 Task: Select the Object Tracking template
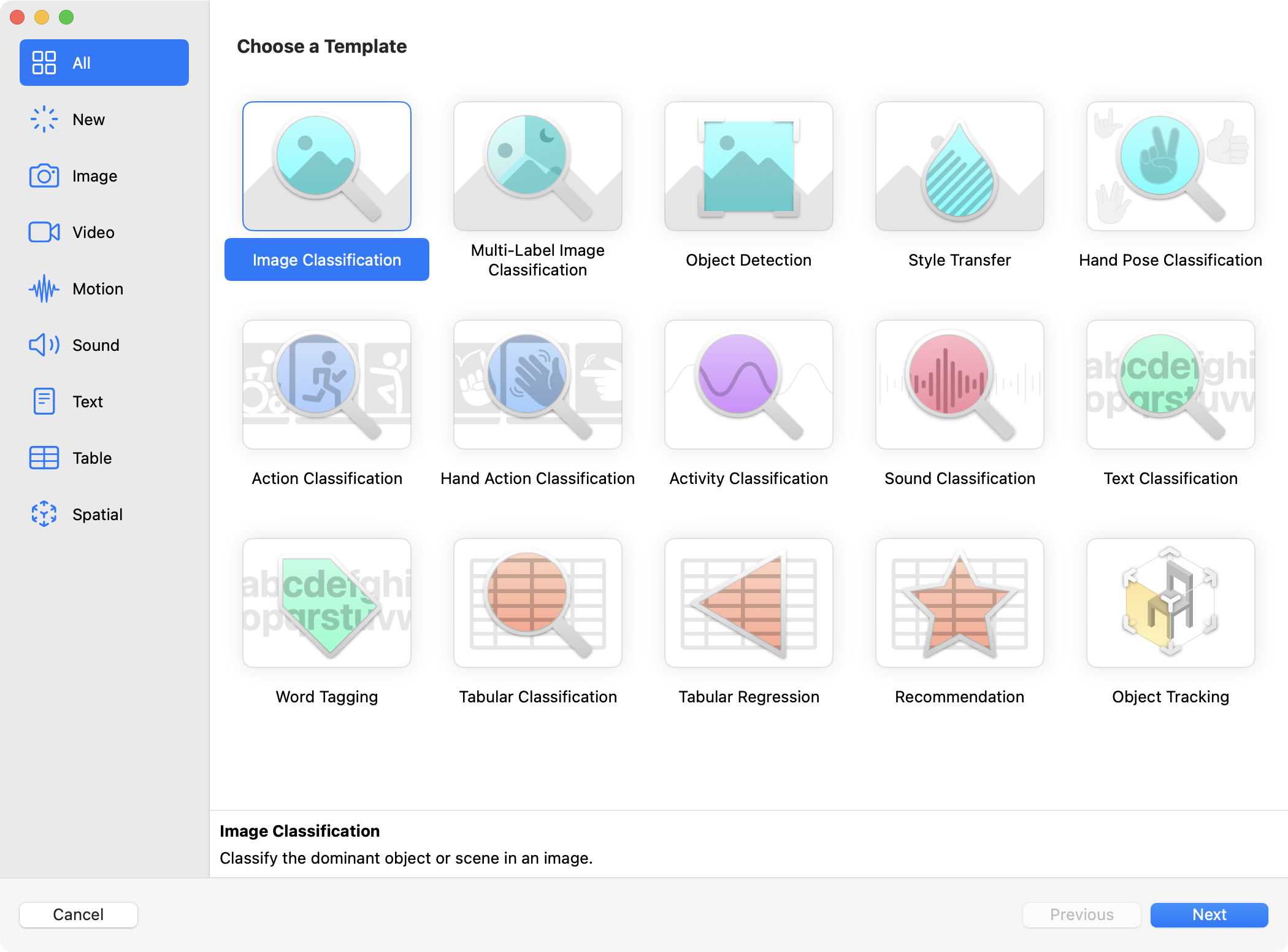1170,603
